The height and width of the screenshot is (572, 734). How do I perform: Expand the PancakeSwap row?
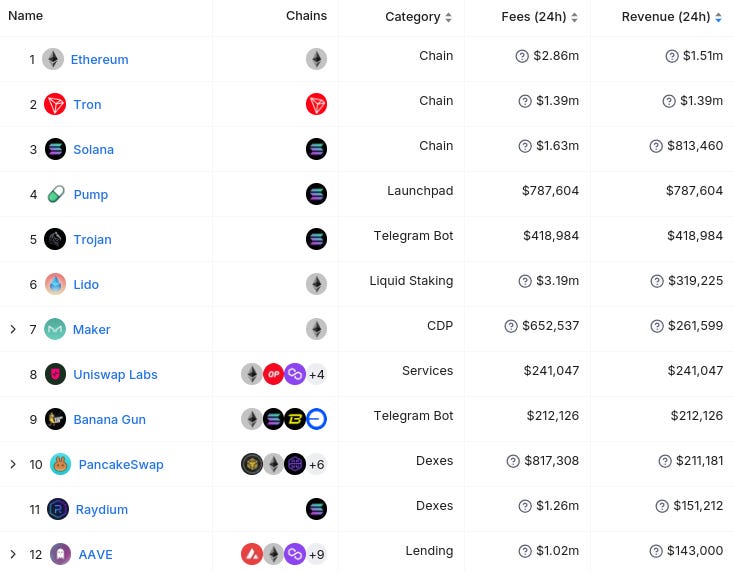(x=13, y=464)
